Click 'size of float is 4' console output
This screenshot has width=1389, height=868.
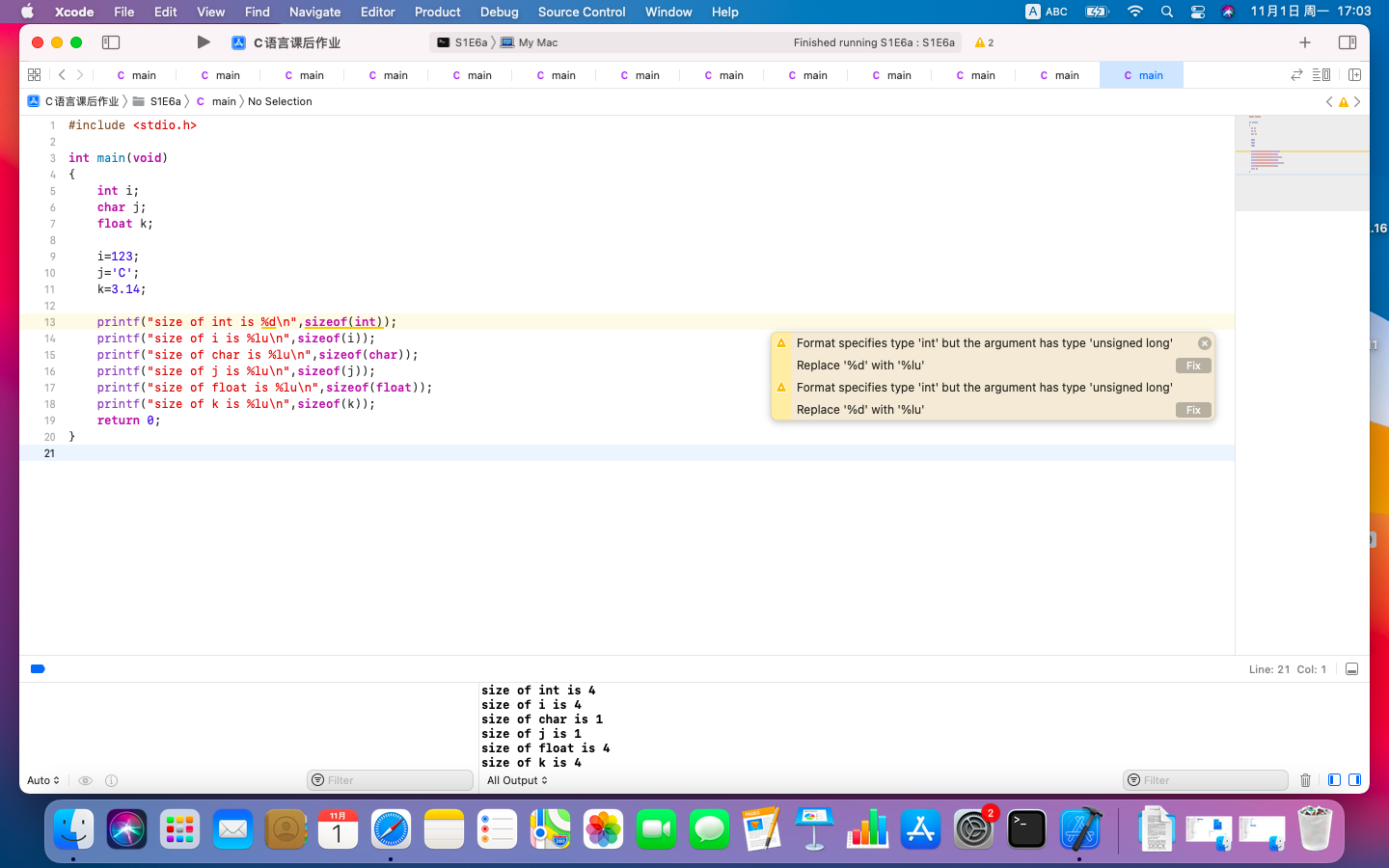(545, 748)
